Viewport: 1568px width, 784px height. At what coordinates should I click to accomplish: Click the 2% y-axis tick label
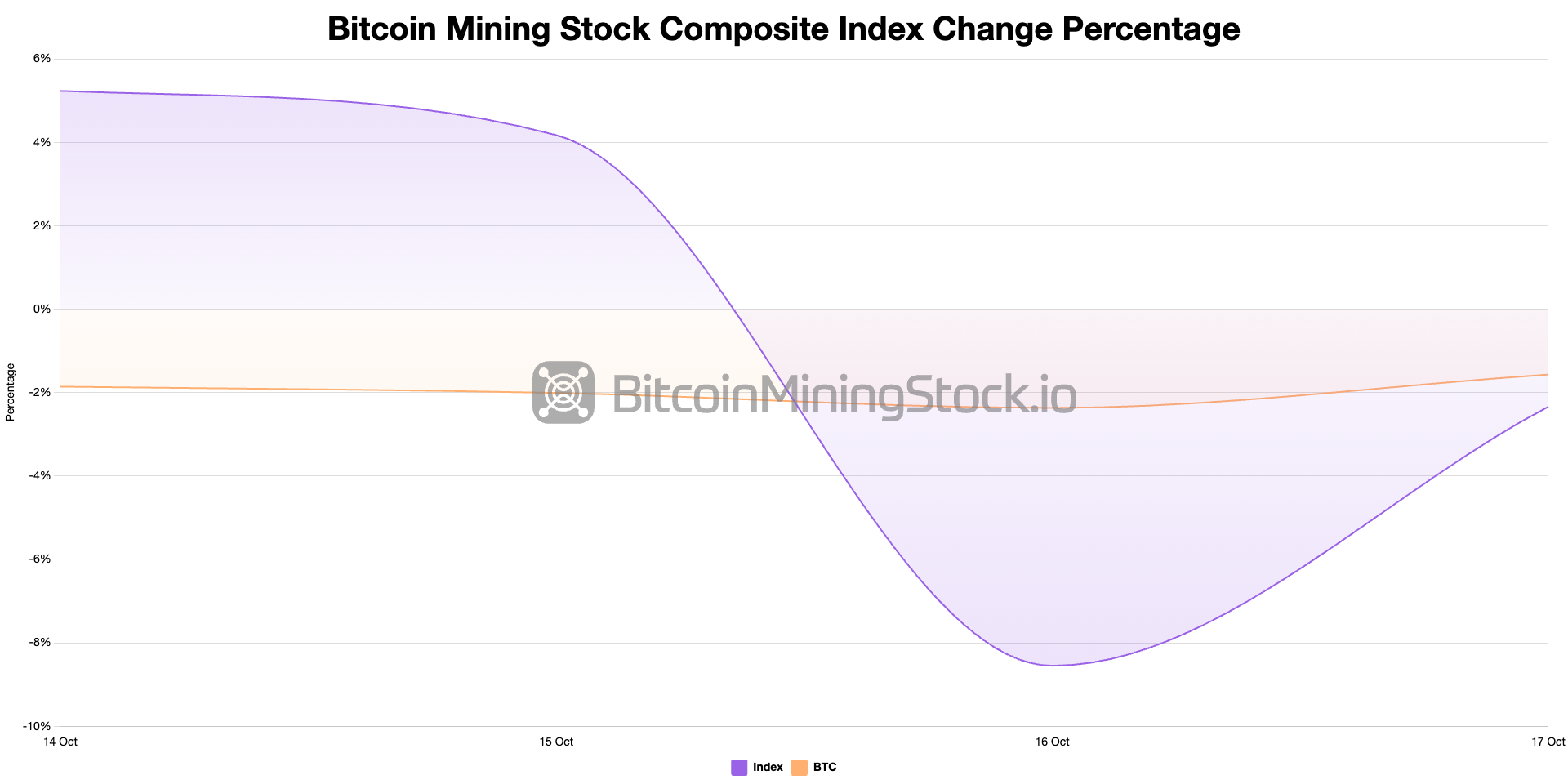click(42, 225)
